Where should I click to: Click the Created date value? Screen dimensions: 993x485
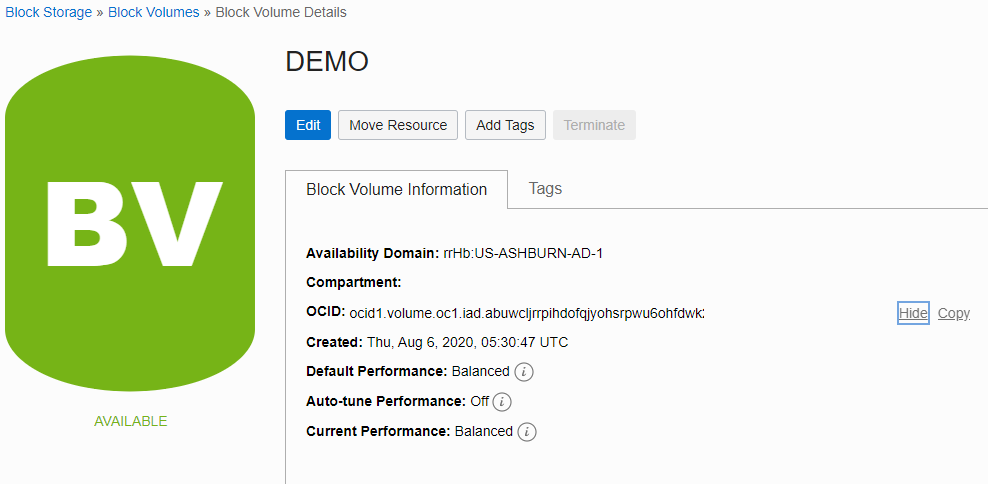pos(467,342)
